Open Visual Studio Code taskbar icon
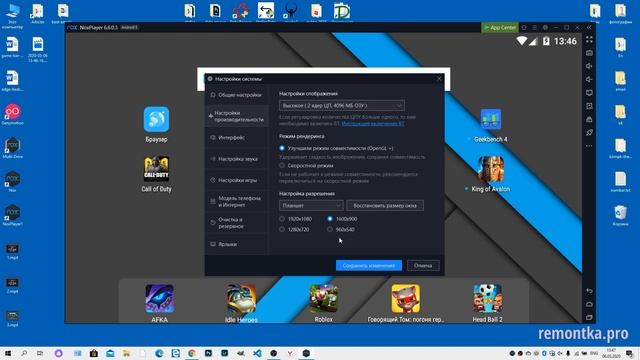 [x=257, y=353]
